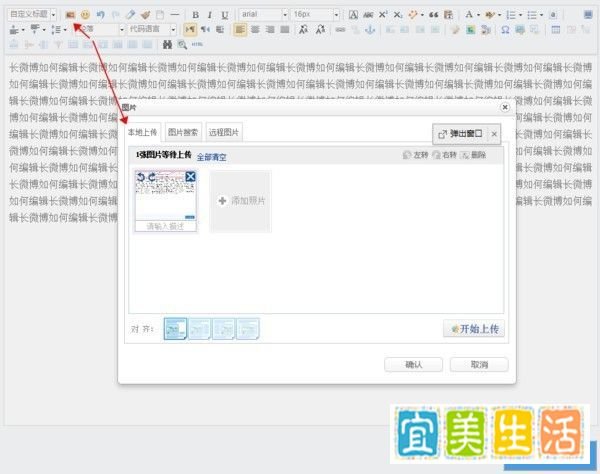600x474 pixels.
Task: Clear formatting with the eraser icon
Action: (130, 15)
